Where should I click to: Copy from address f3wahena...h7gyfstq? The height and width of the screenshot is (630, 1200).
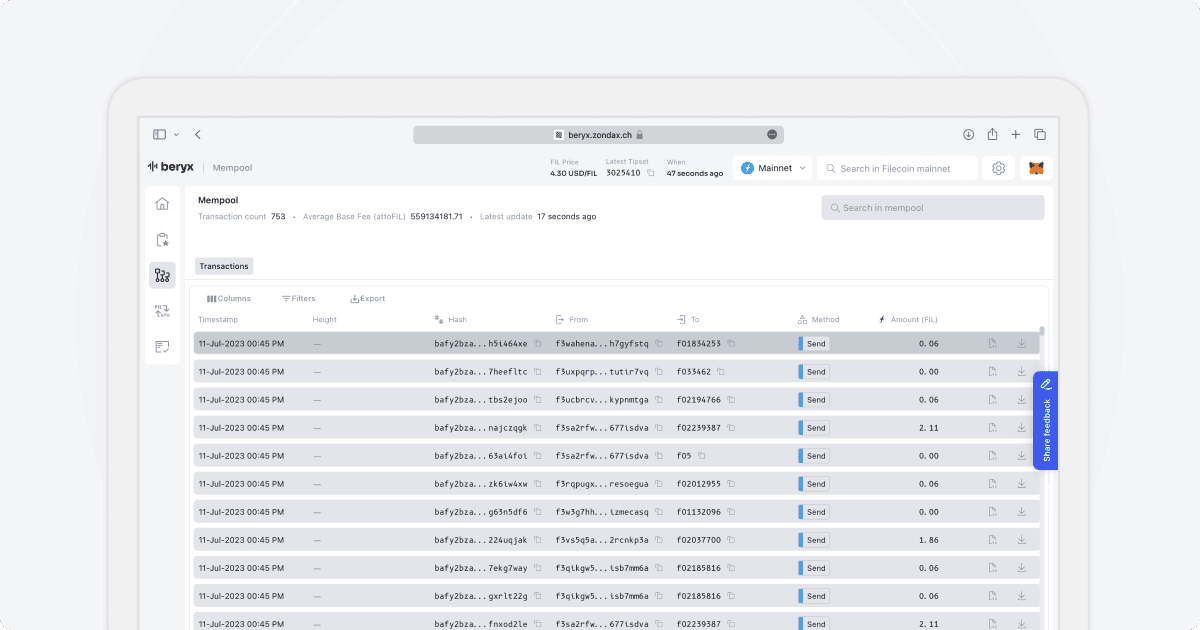coord(659,343)
